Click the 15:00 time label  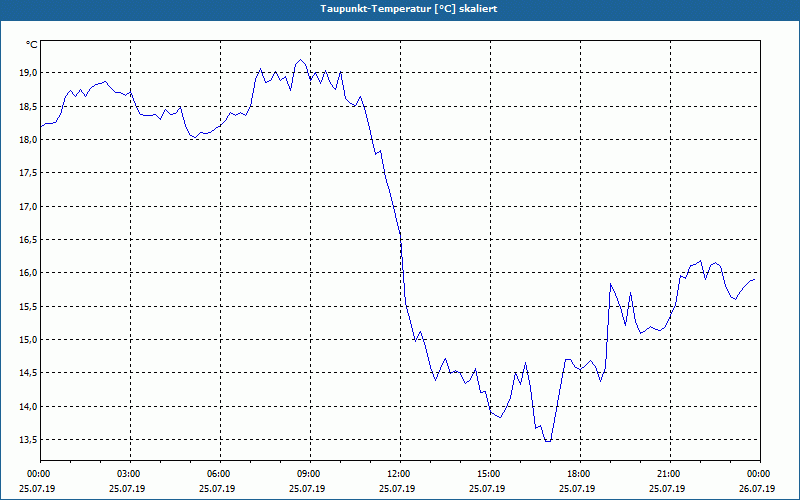[x=490, y=474]
